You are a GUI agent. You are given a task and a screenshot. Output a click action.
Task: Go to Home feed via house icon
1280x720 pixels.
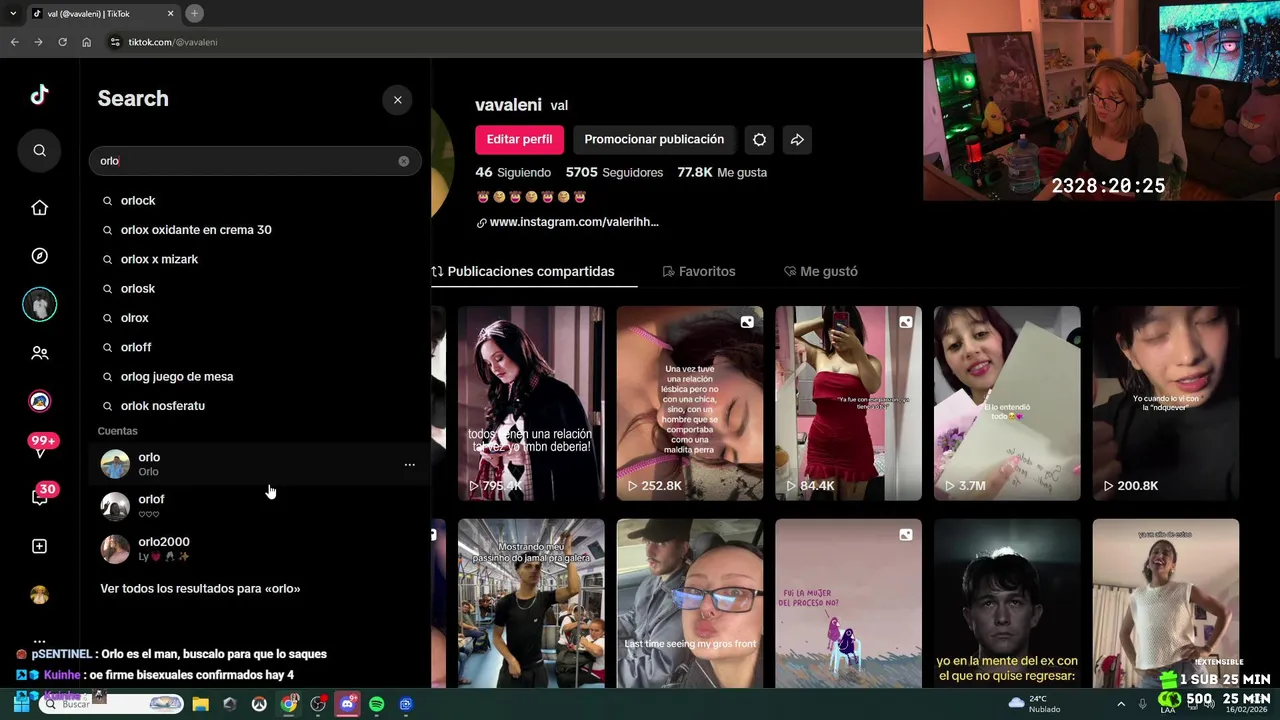40,208
